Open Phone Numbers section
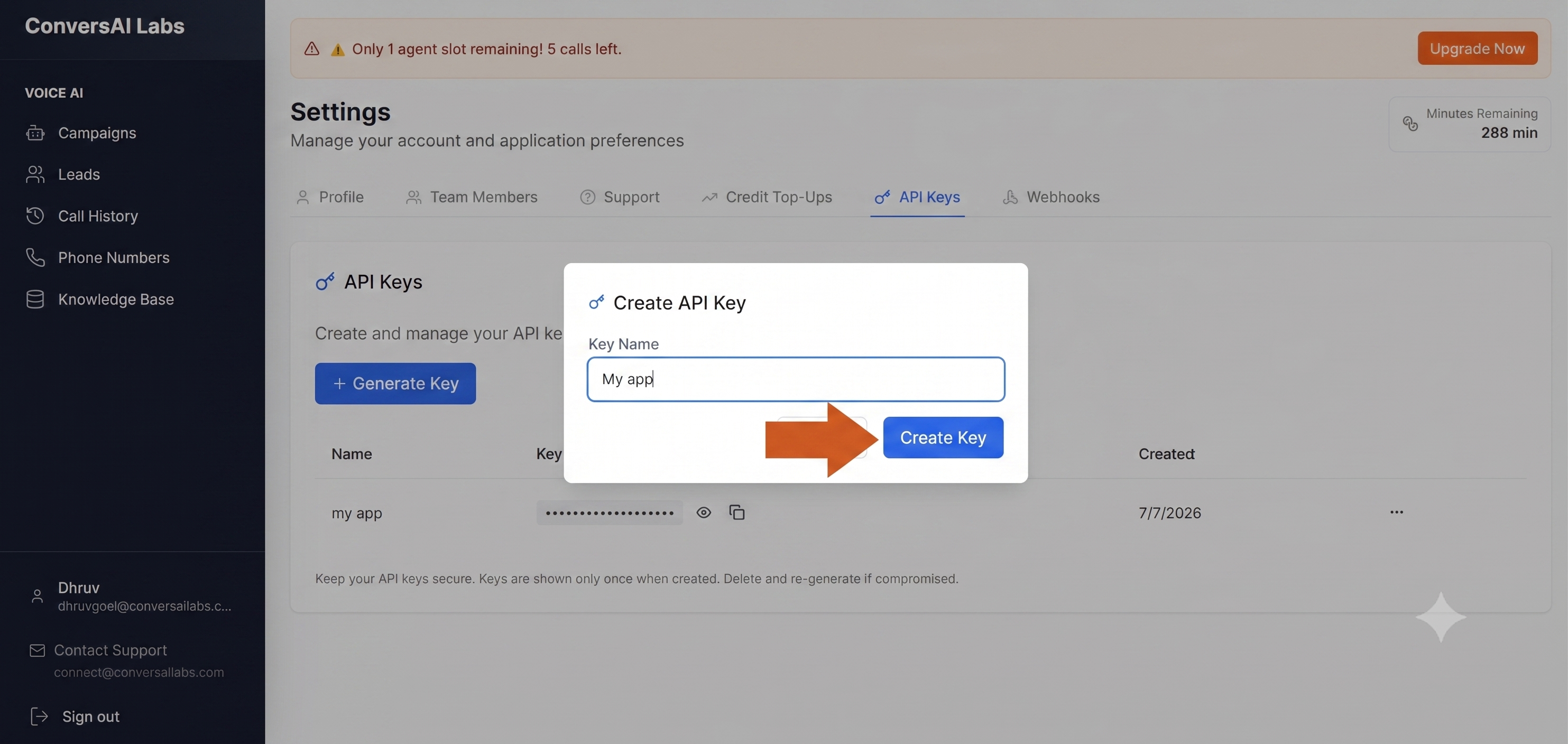1568x744 pixels. point(113,257)
